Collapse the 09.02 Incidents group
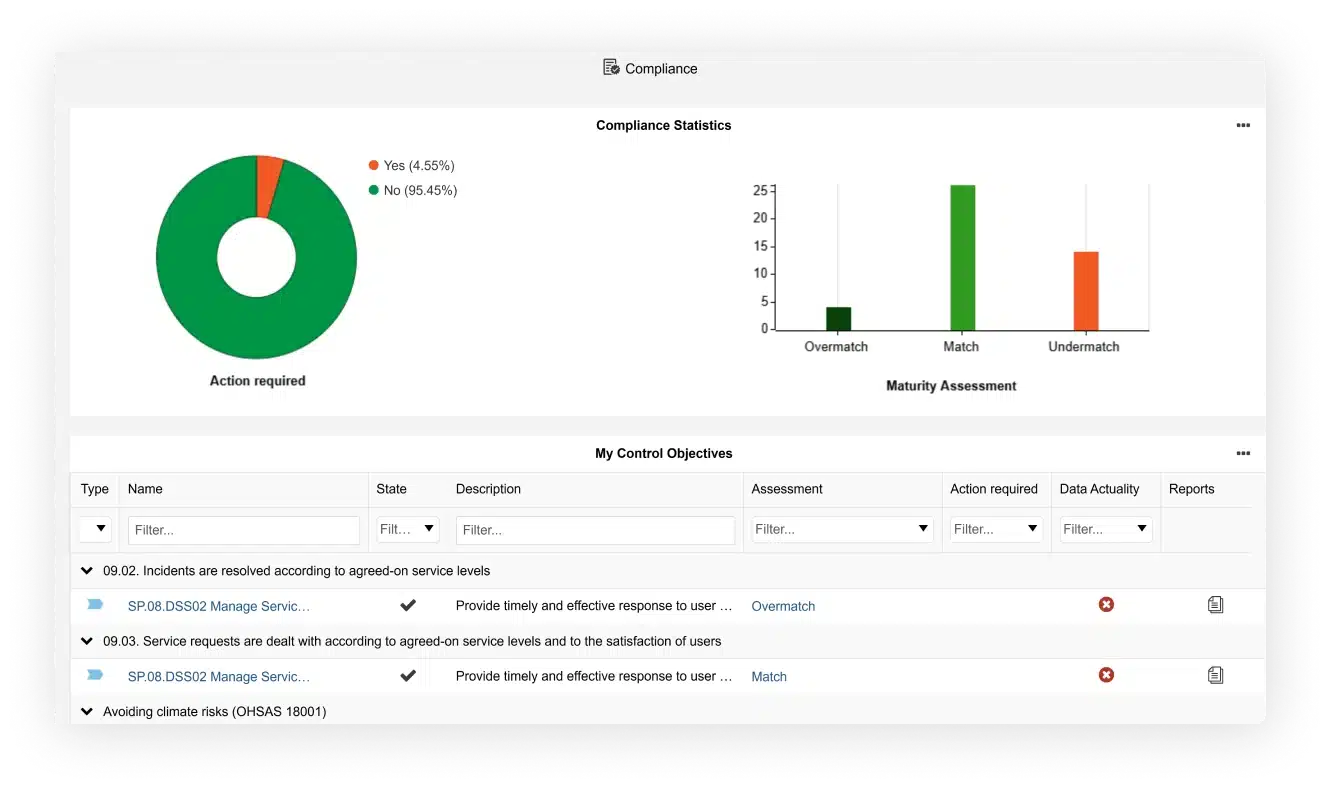This screenshot has height=788, width=1328. tap(87, 571)
